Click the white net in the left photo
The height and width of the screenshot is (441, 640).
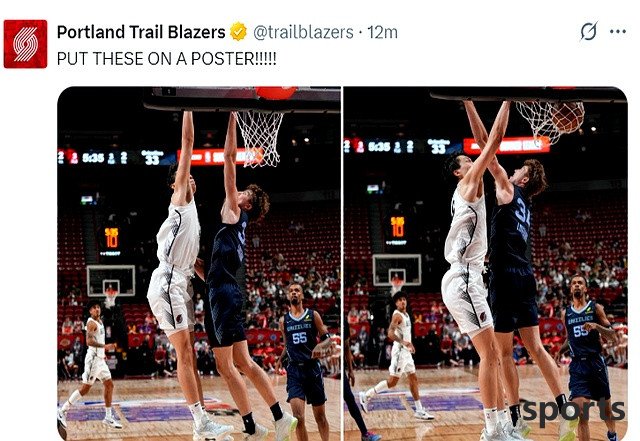[x=260, y=138]
